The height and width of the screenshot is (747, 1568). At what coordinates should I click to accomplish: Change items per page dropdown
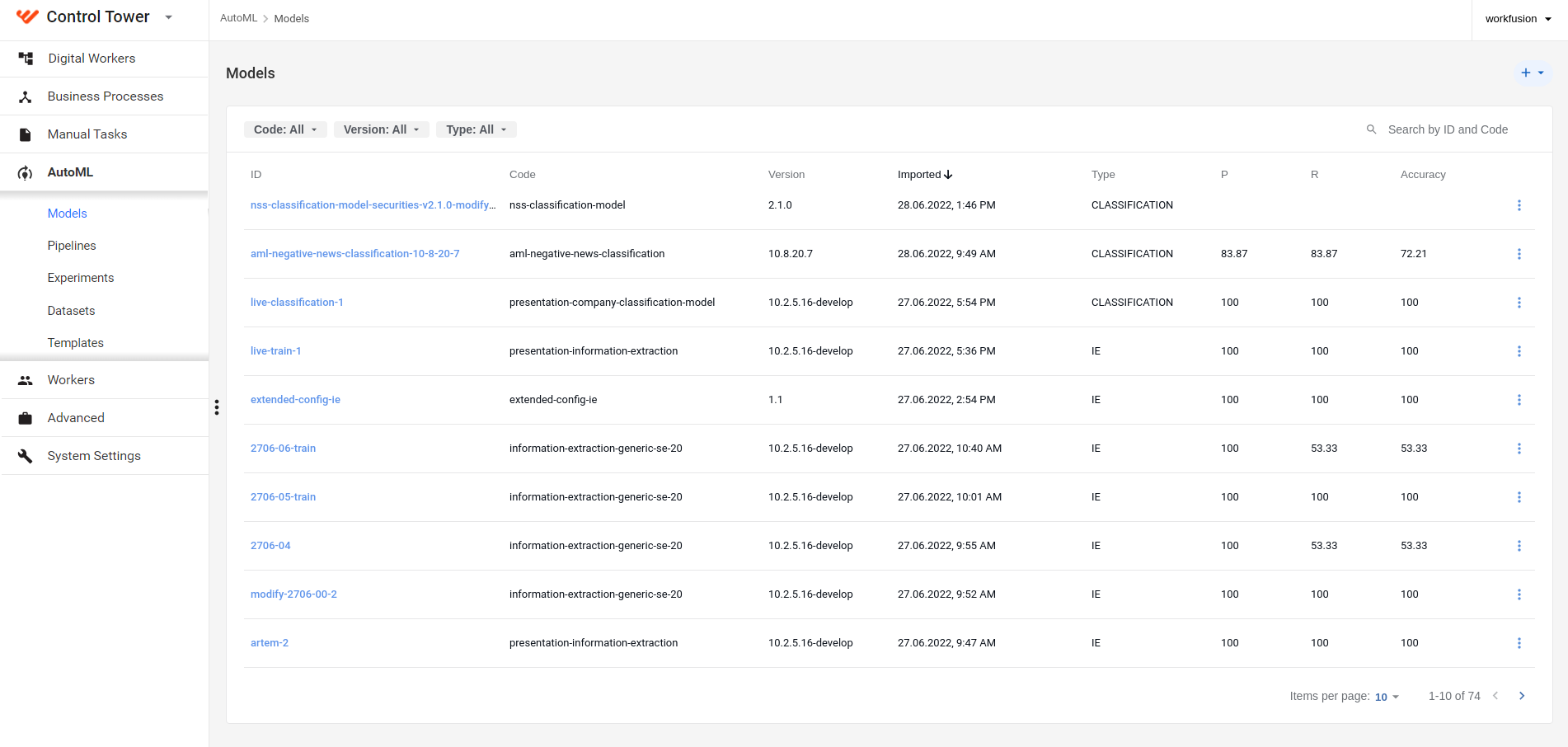(x=1387, y=697)
